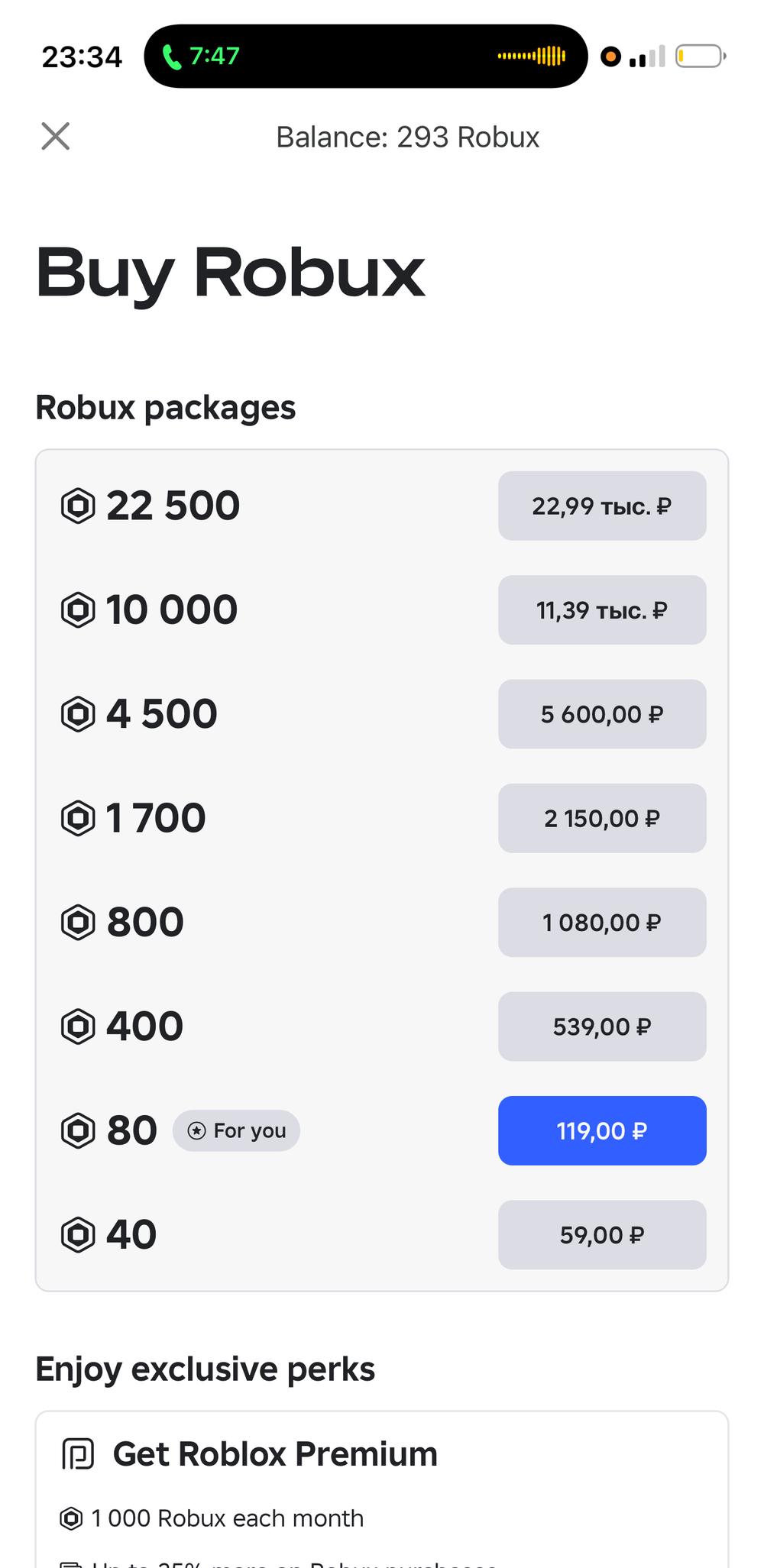Buy 22 500 Robux for 22,99 тыс. ₽
This screenshot has width=764, height=1568.
click(x=602, y=506)
